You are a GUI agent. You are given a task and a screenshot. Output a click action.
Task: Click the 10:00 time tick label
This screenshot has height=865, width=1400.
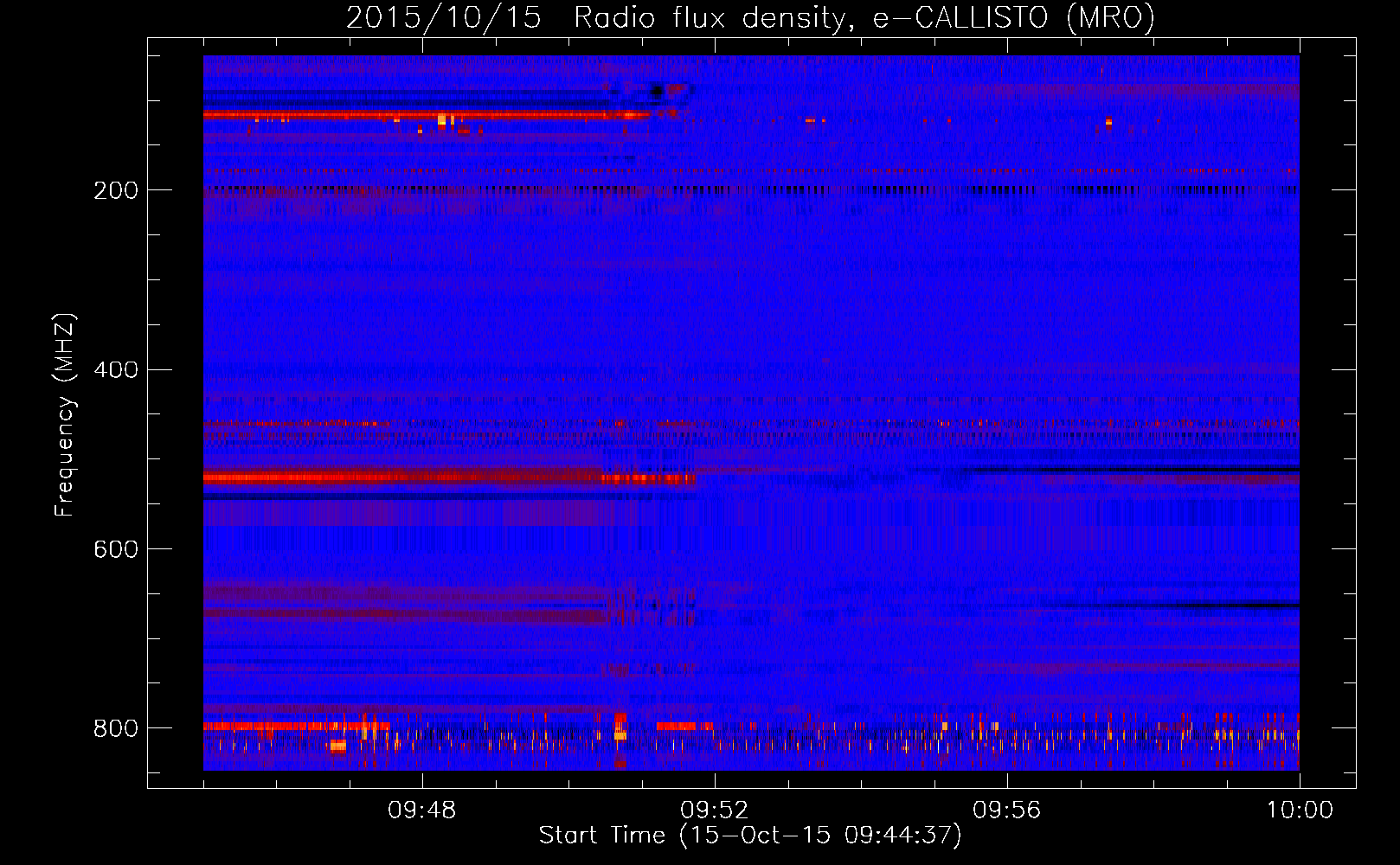tap(1300, 811)
